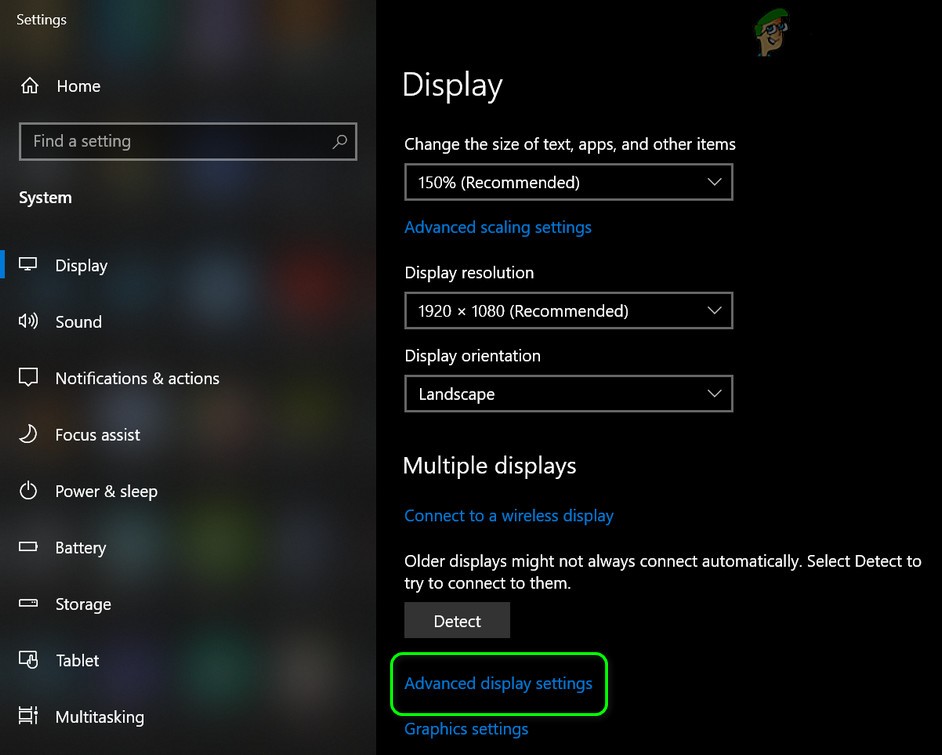This screenshot has height=755, width=942.
Task: Open the Display orientation dropdown
Action: click(x=568, y=394)
